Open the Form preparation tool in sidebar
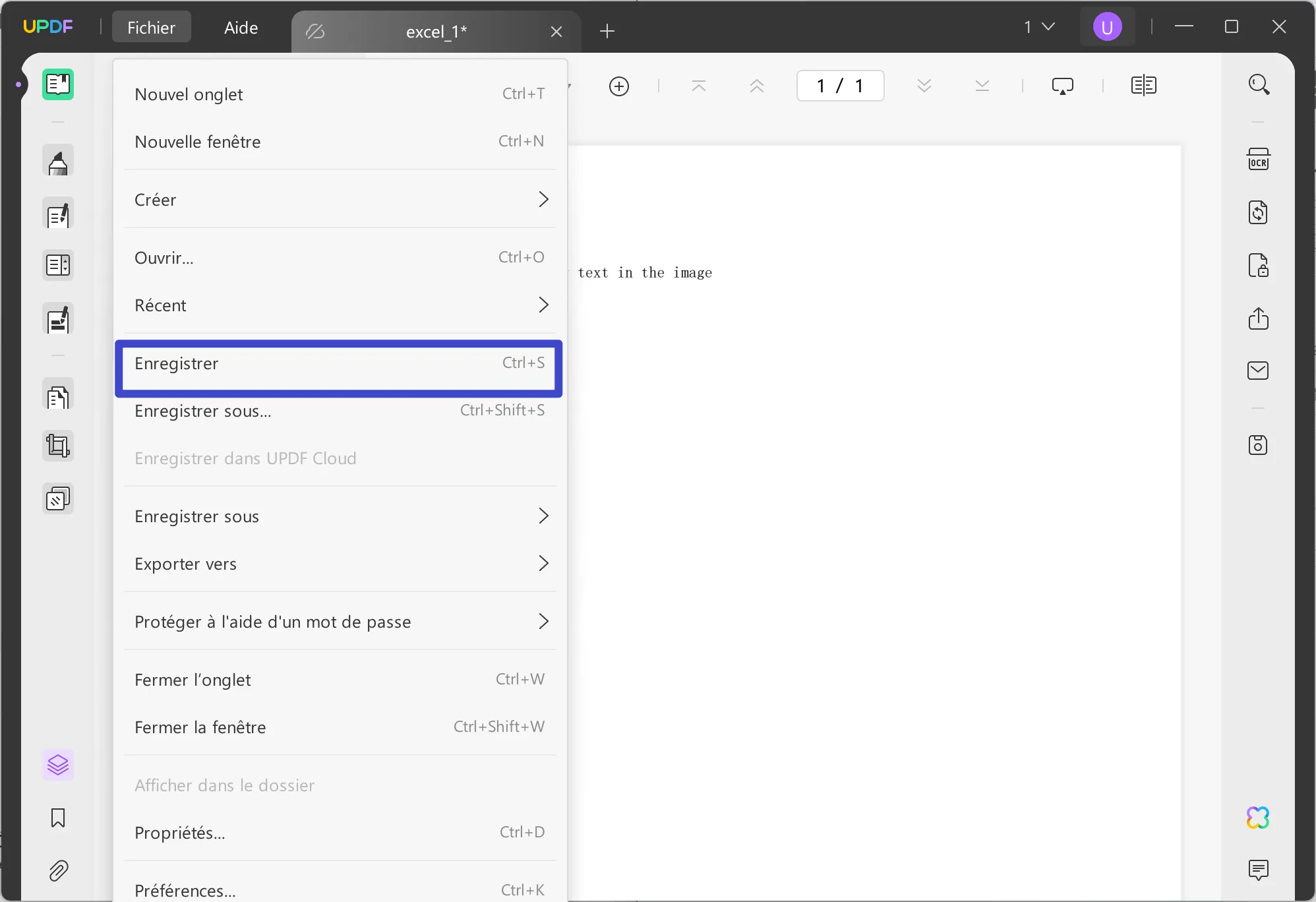The width and height of the screenshot is (1316, 902). coord(58,265)
